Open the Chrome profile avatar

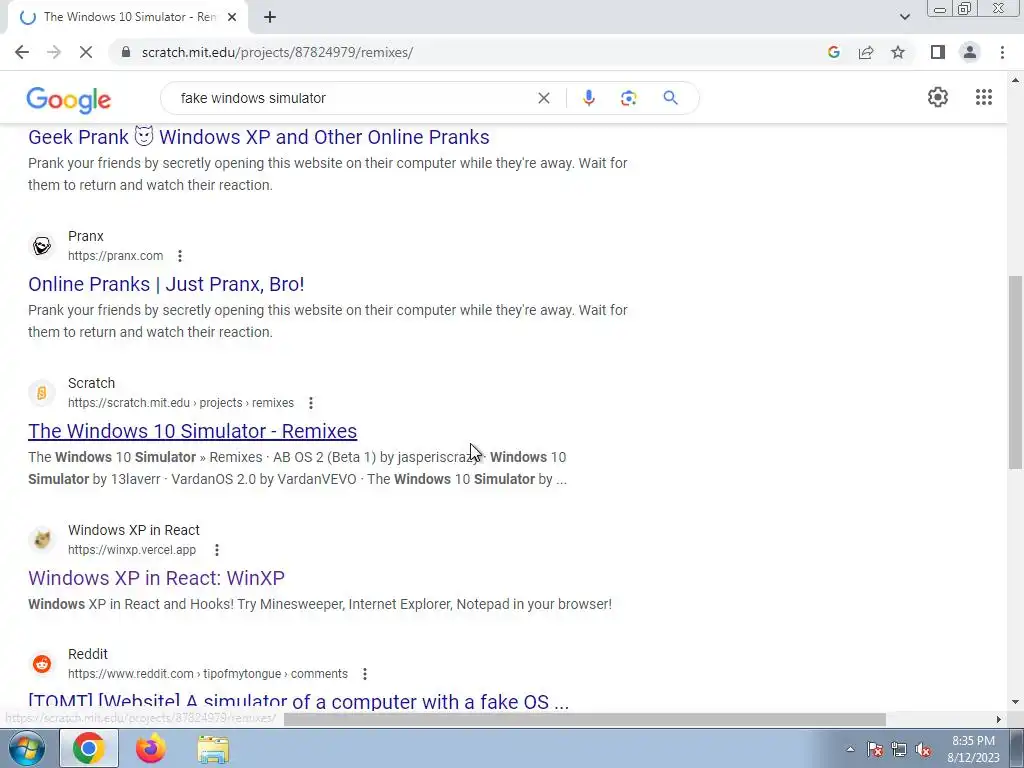coord(970,52)
